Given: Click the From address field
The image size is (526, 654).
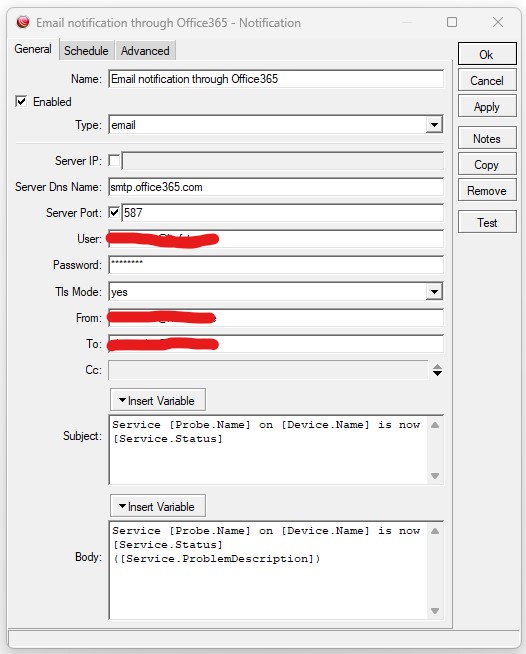Looking at the screenshot, I should point(276,318).
